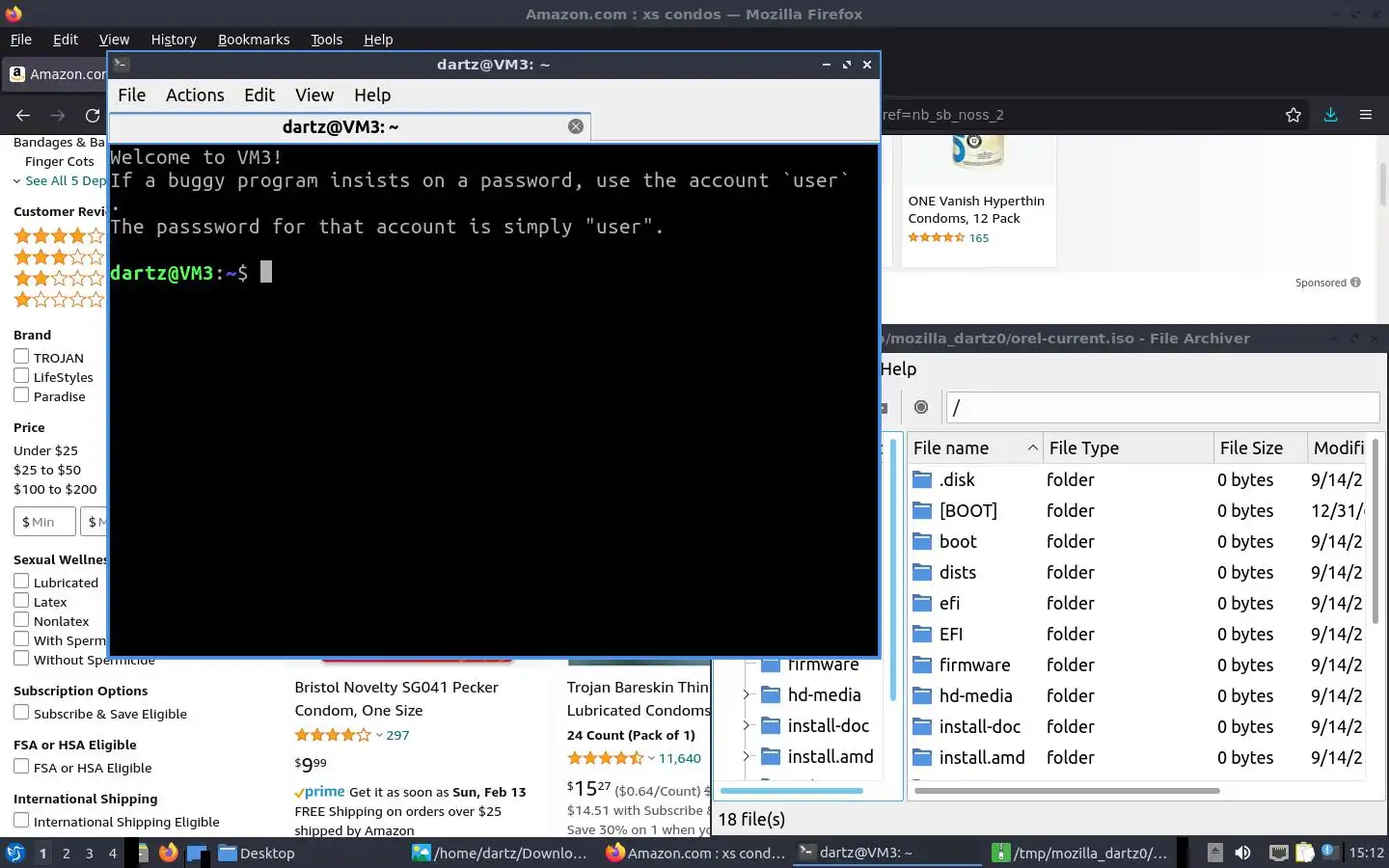The width and height of the screenshot is (1389, 868).
Task: Check the TROJAN brand checkbox
Action: tap(21, 357)
